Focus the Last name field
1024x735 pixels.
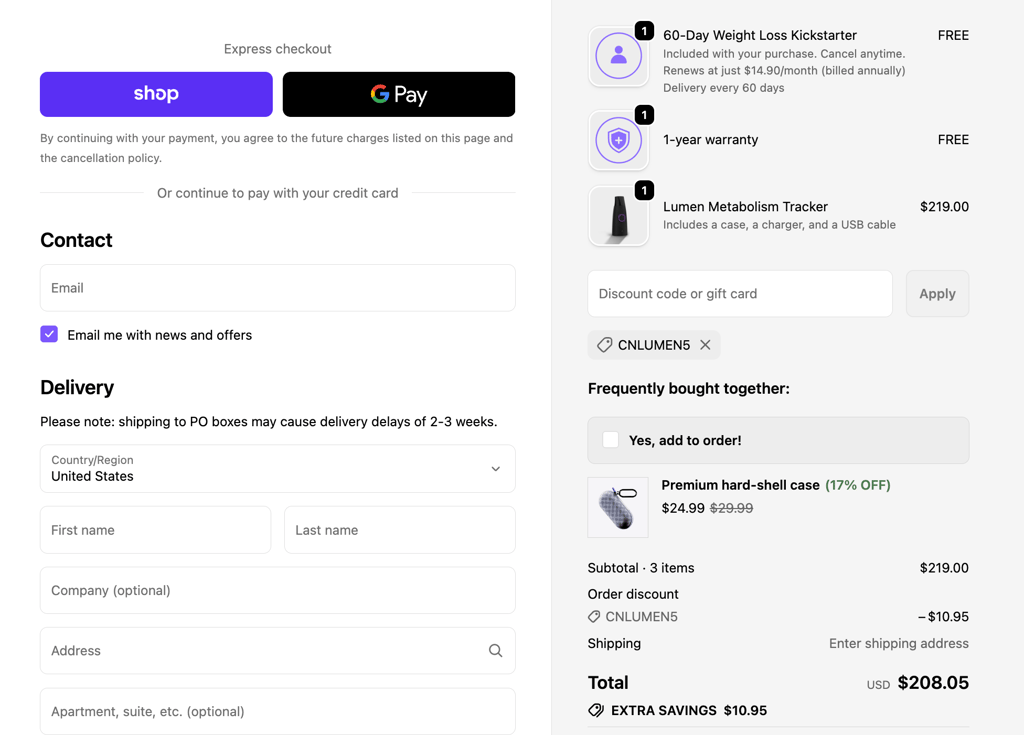point(400,530)
